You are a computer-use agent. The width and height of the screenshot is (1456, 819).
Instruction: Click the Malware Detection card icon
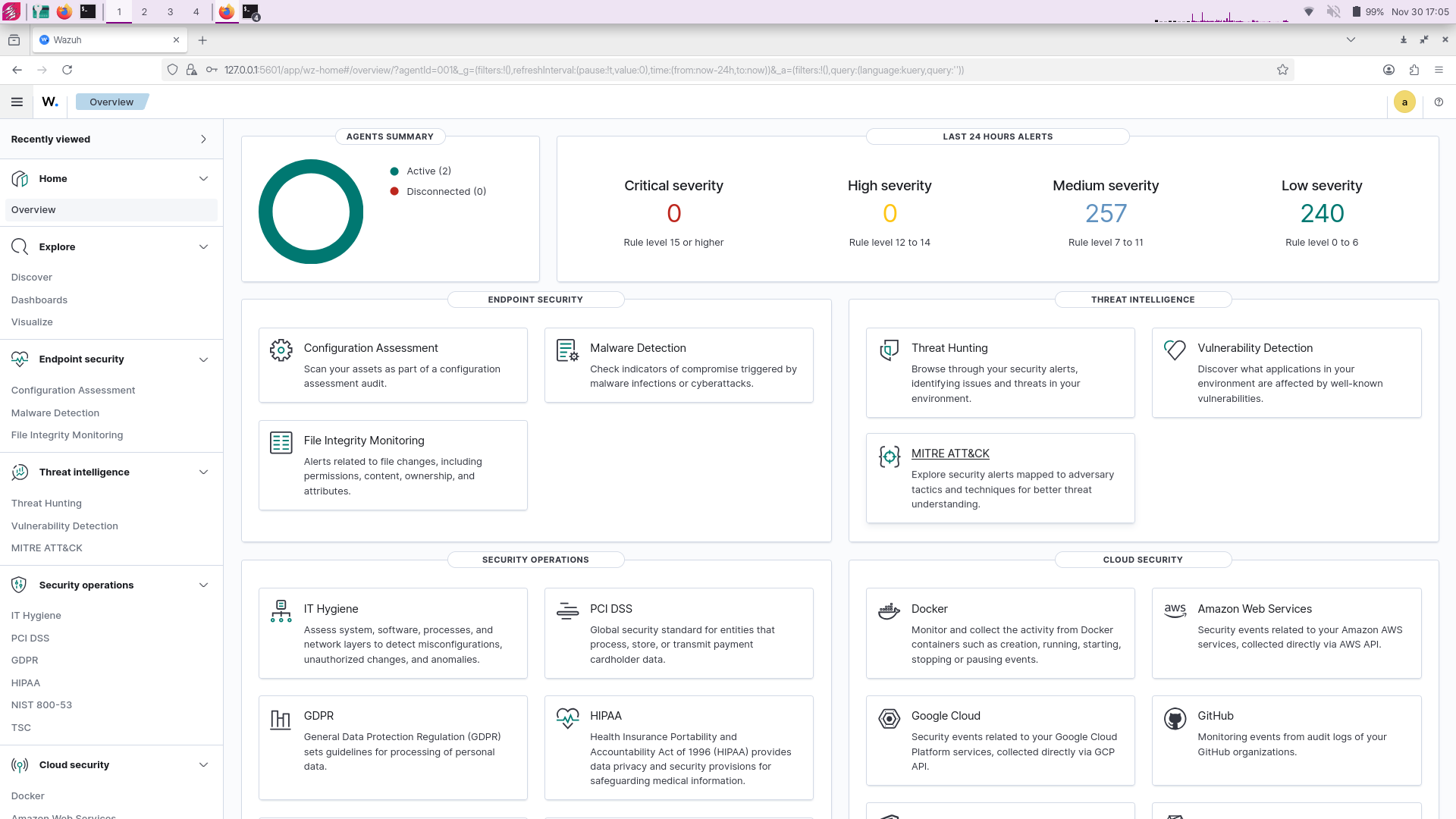pyautogui.click(x=567, y=350)
